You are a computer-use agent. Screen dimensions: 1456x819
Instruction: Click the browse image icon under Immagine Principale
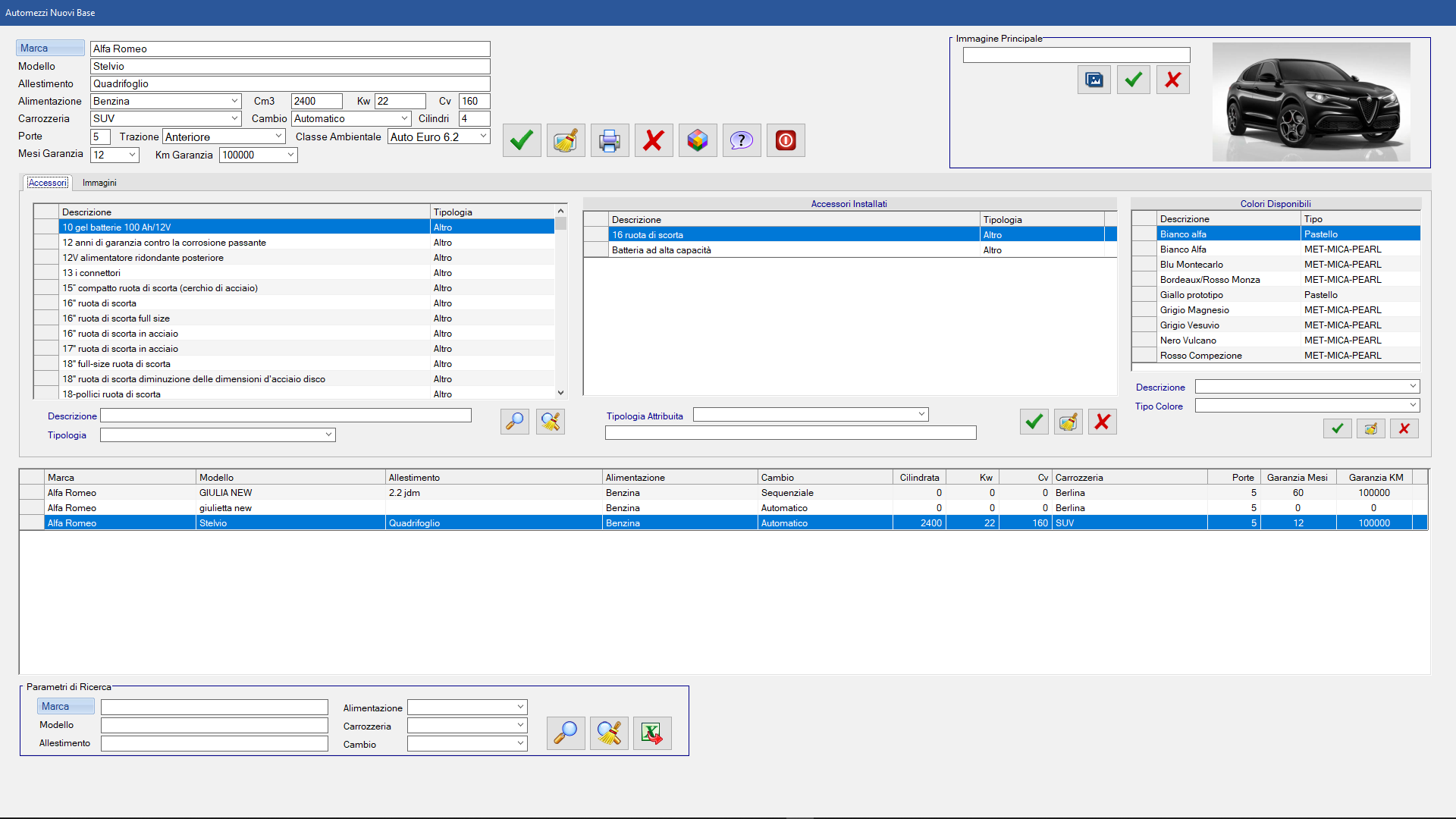pyautogui.click(x=1094, y=80)
